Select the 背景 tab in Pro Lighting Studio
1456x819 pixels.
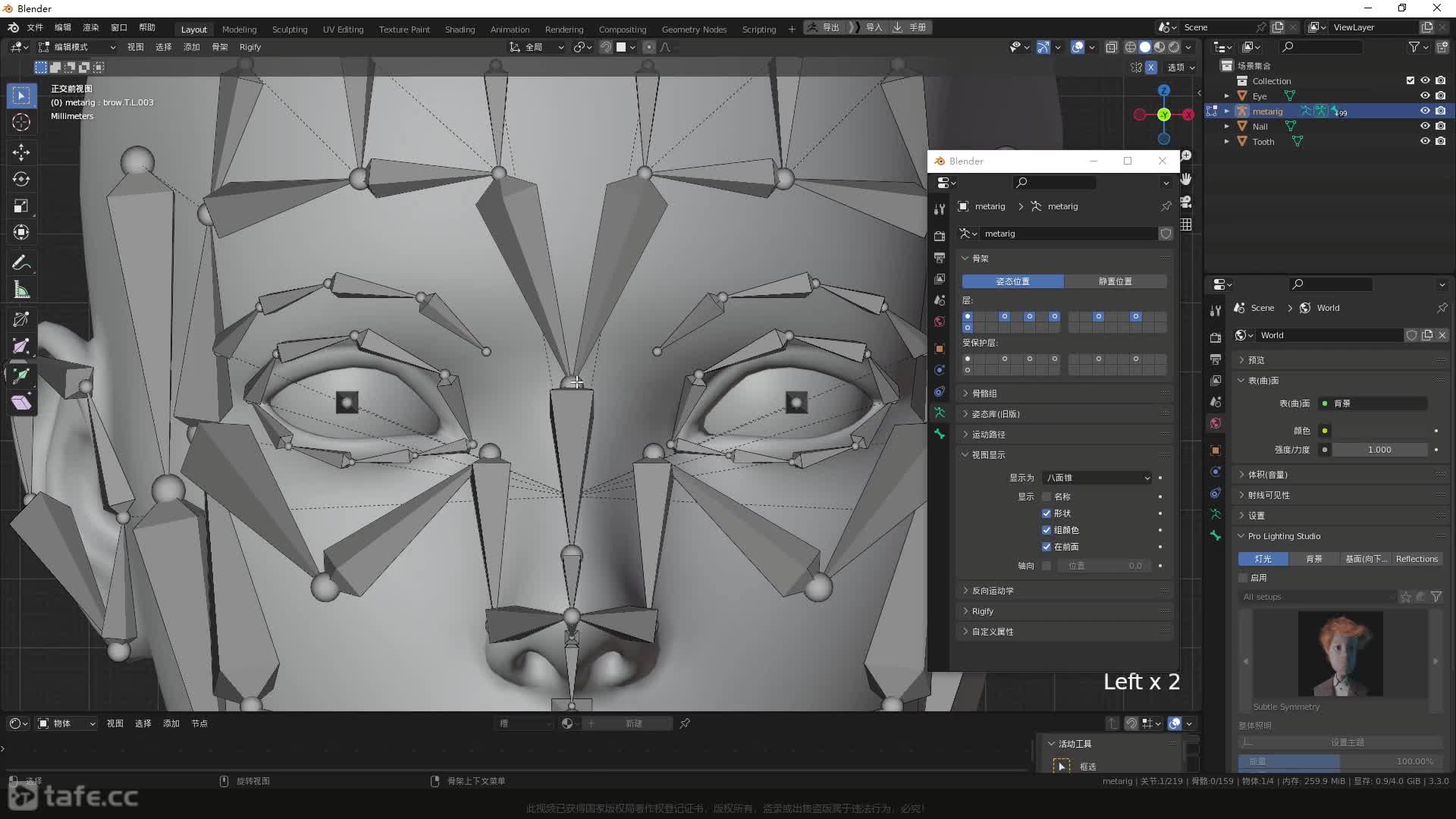pyautogui.click(x=1314, y=559)
